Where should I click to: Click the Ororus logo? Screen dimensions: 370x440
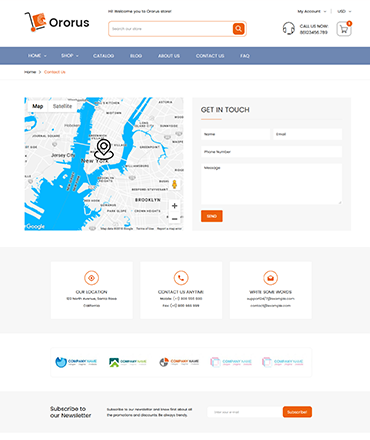pyautogui.click(x=57, y=22)
